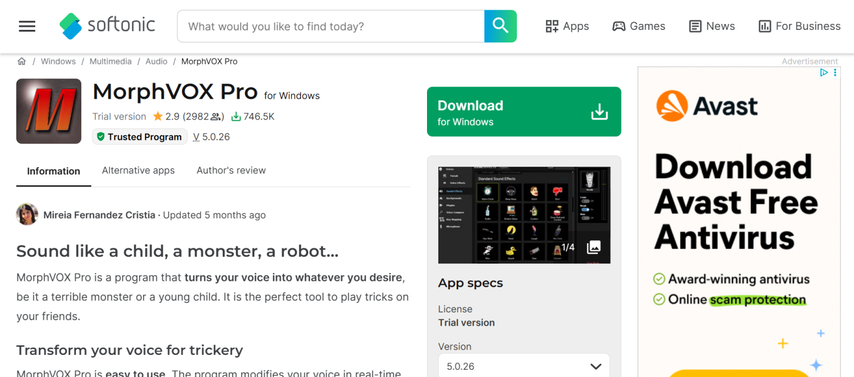Click the Trusted Program badge
This screenshot has width=854, height=377.
point(140,137)
